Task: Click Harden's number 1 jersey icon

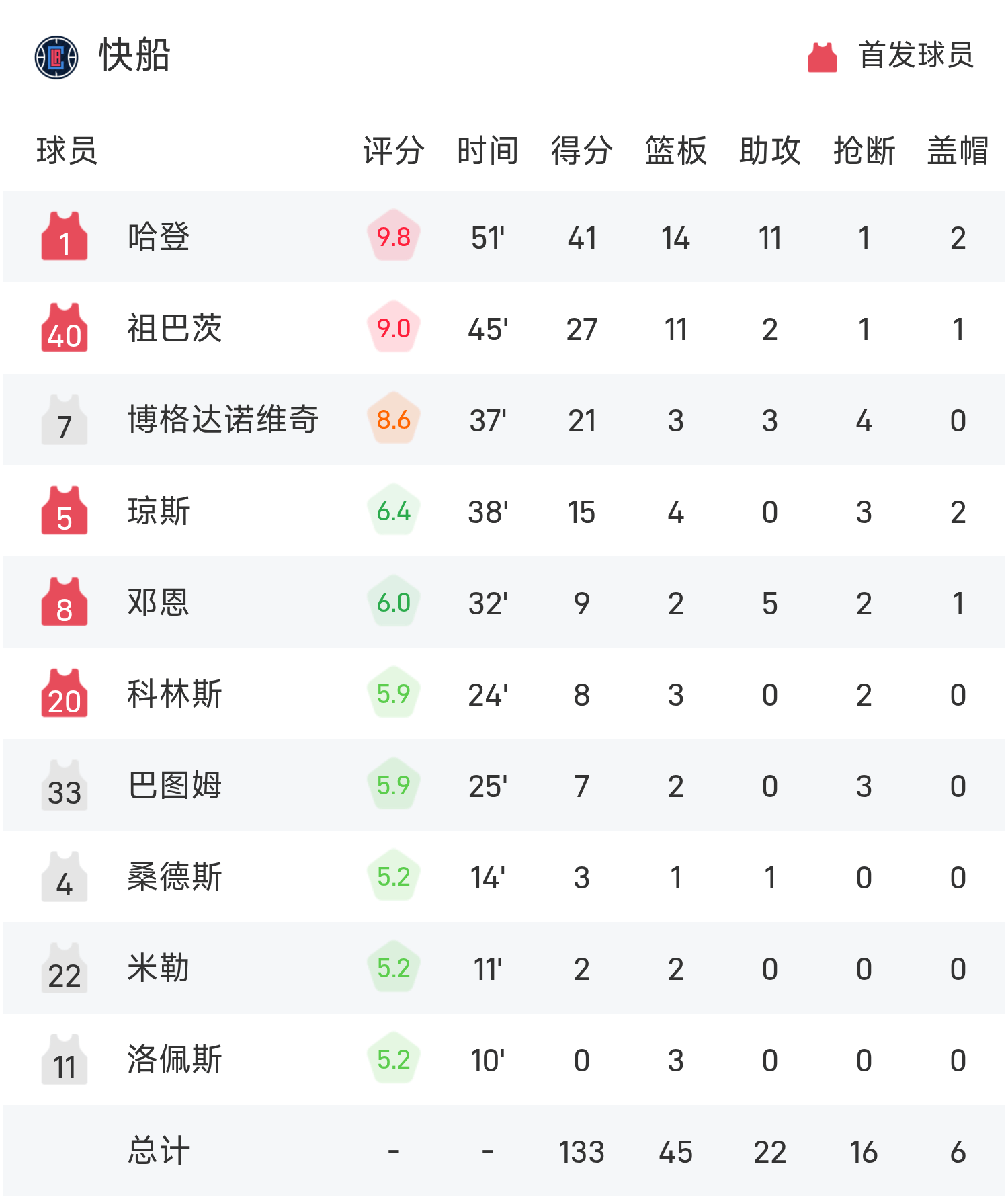Action: coord(65,237)
